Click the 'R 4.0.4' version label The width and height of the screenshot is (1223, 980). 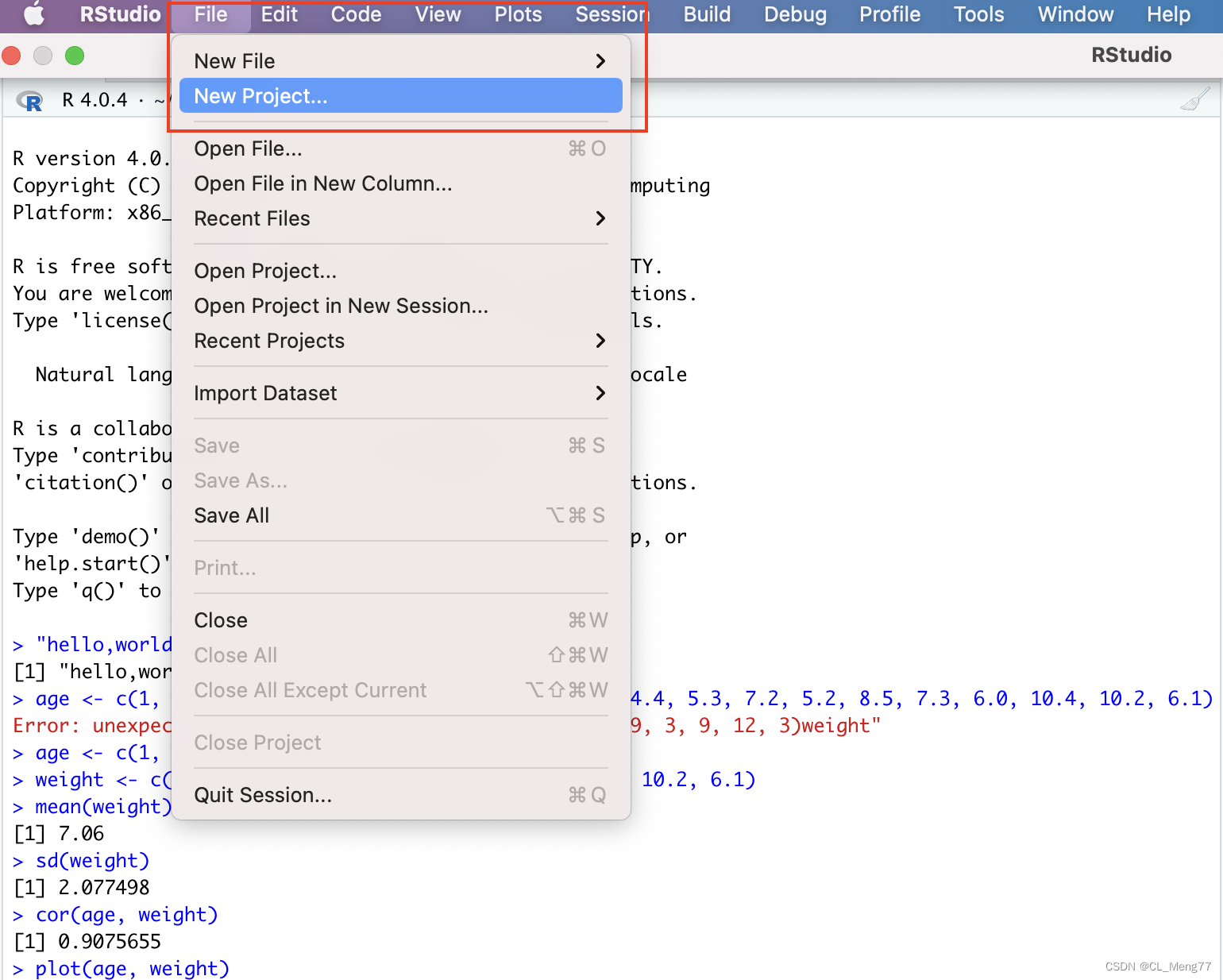[95, 100]
